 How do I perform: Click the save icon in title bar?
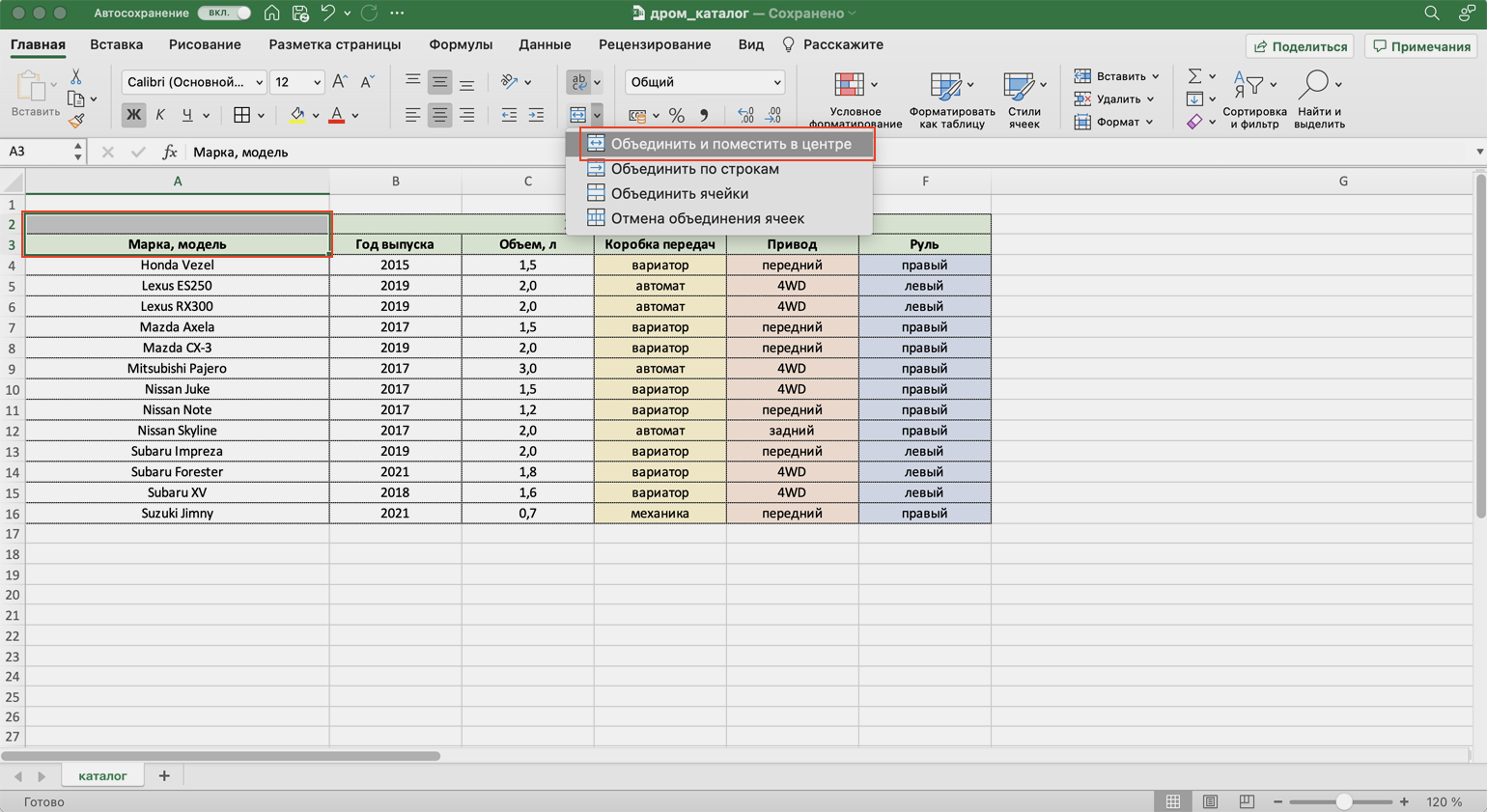[300, 13]
